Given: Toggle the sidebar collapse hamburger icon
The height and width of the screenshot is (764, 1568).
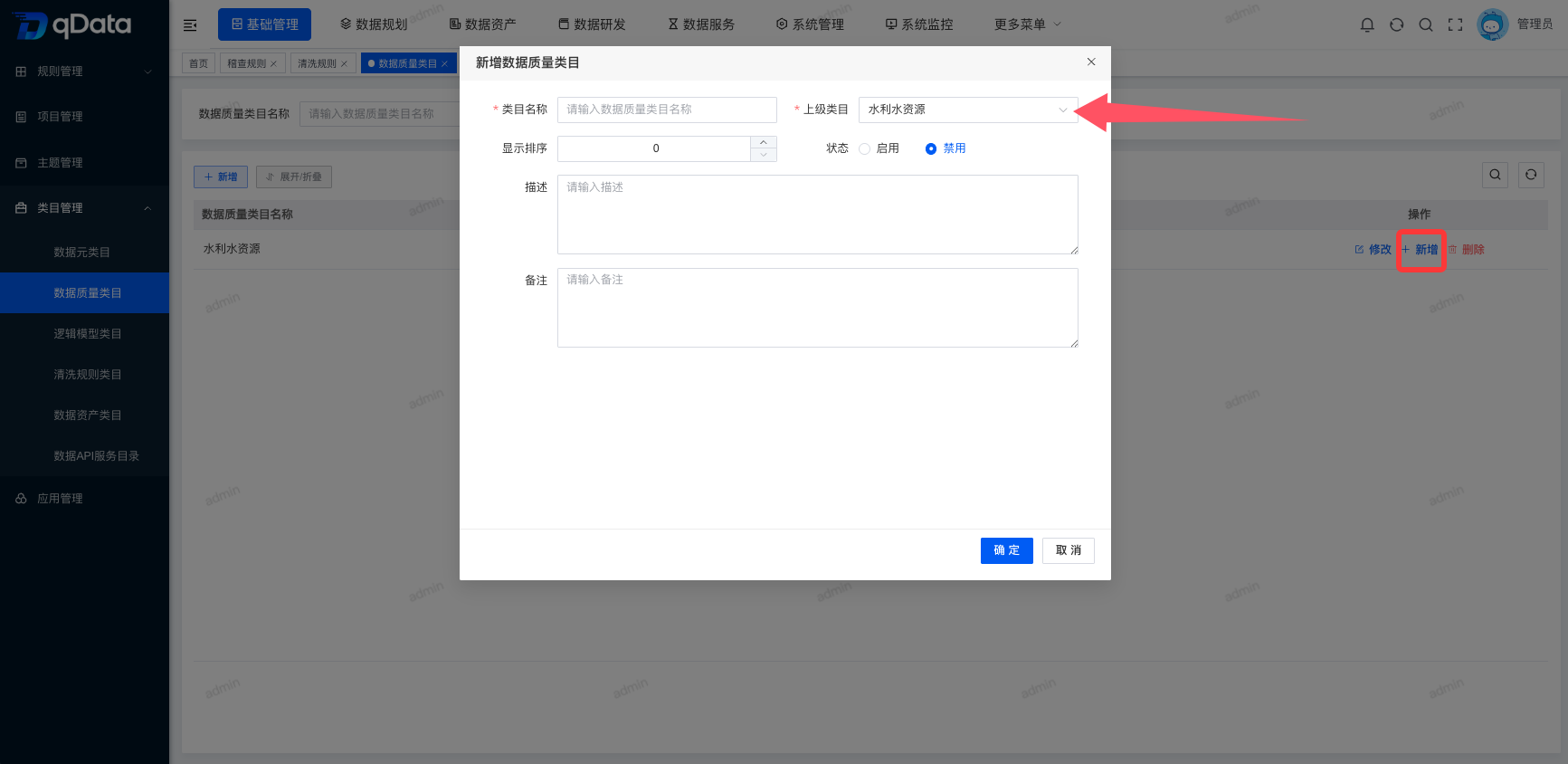Looking at the screenshot, I should (x=190, y=25).
